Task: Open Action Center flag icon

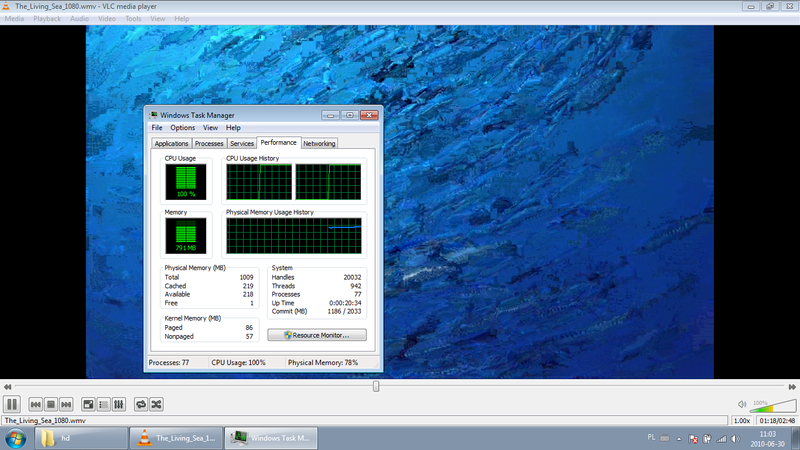Action: (693, 439)
